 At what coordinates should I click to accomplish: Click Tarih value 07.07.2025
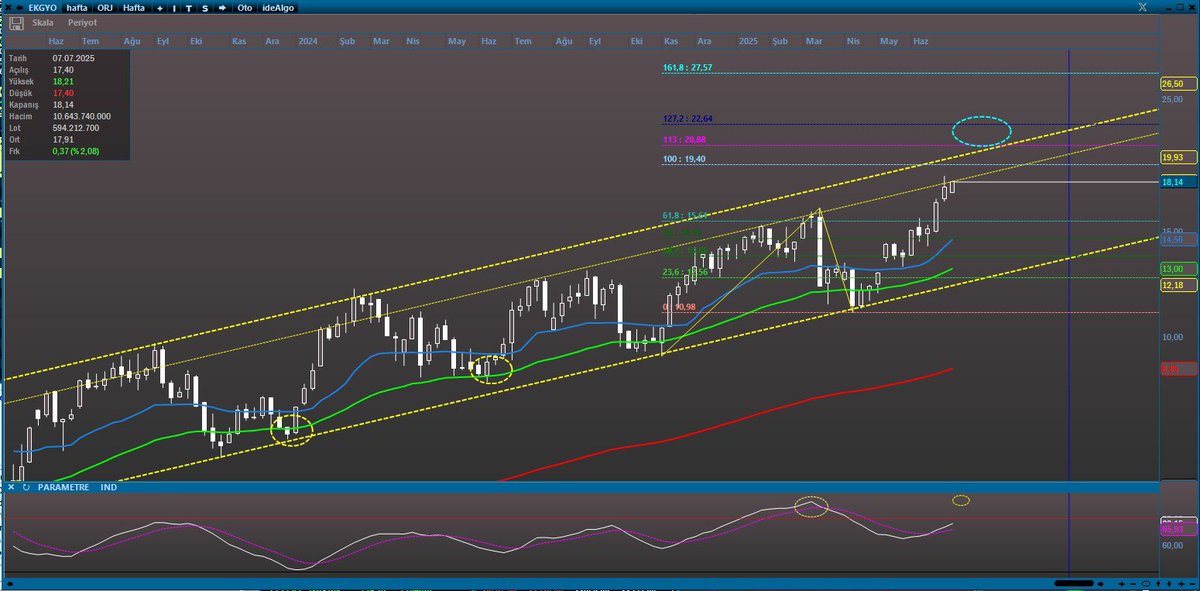[x=75, y=59]
